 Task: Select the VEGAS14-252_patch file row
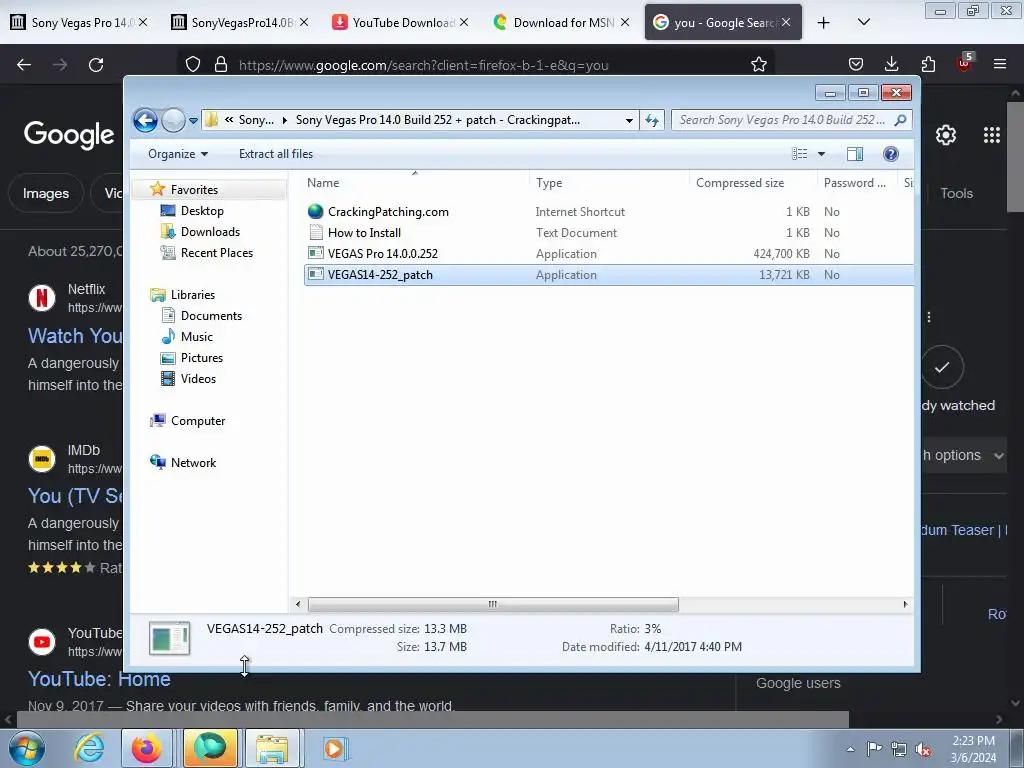tap(609, 275)
